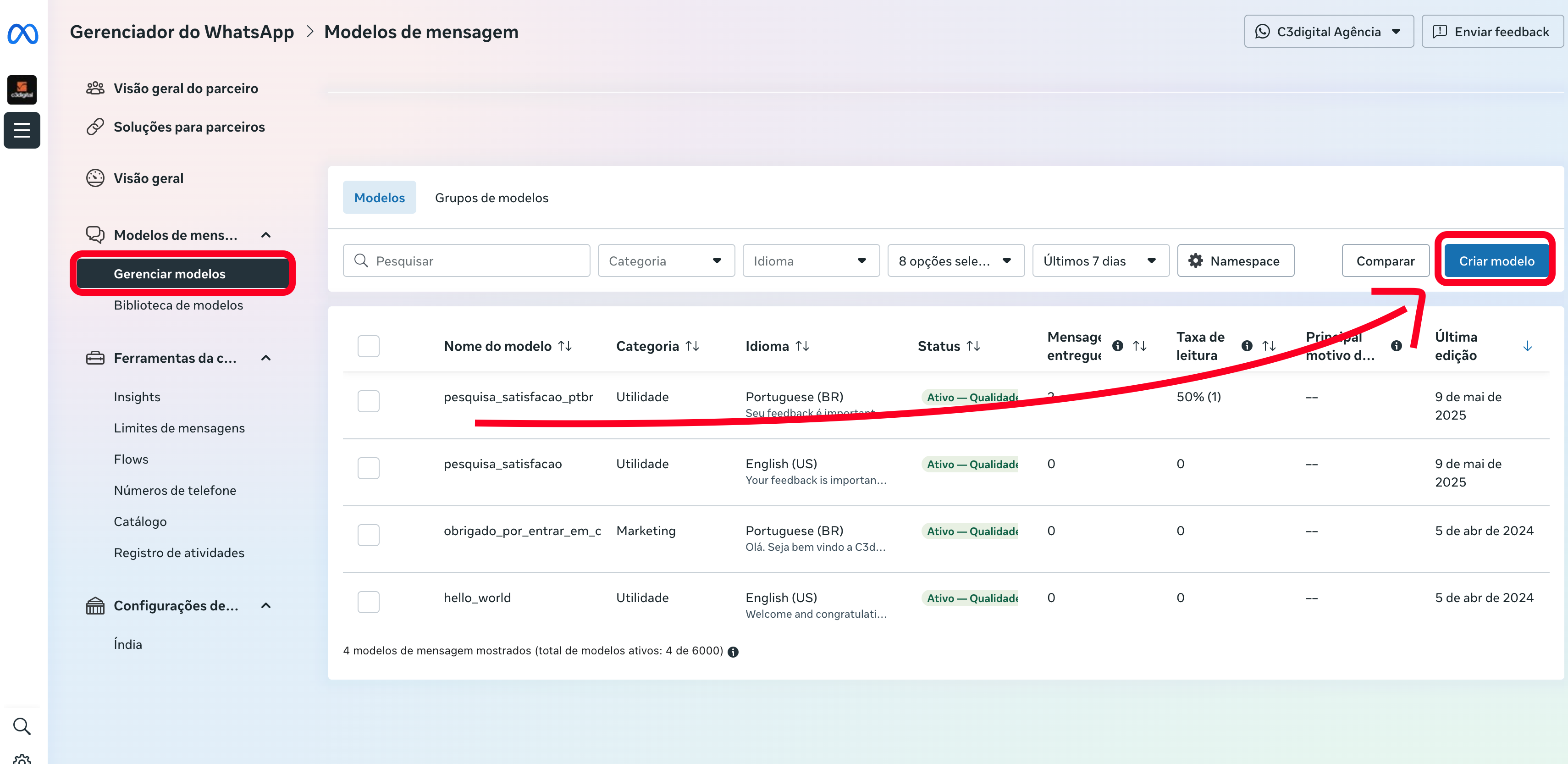Click the Criar modelo button
This screenshot has width=1568, height=764.
click(x=1497, y=260)
